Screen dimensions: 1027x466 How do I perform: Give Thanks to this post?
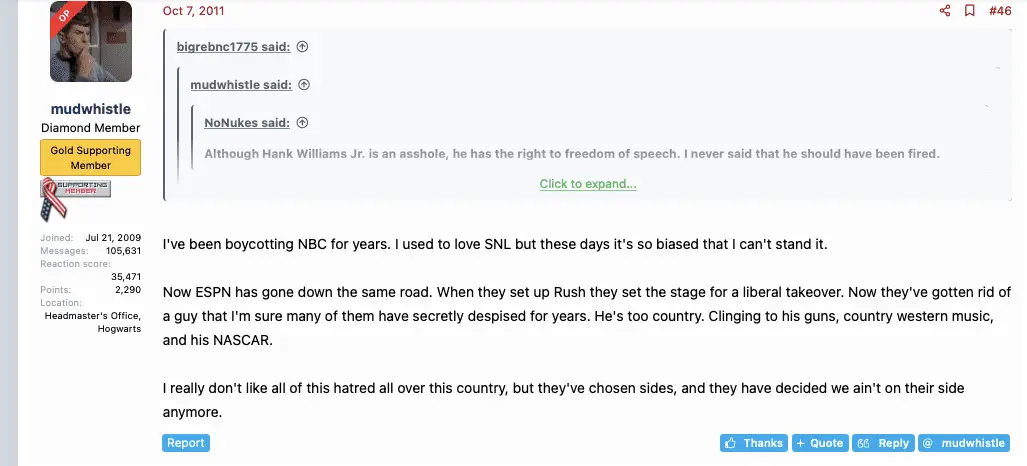coord(754,443)
